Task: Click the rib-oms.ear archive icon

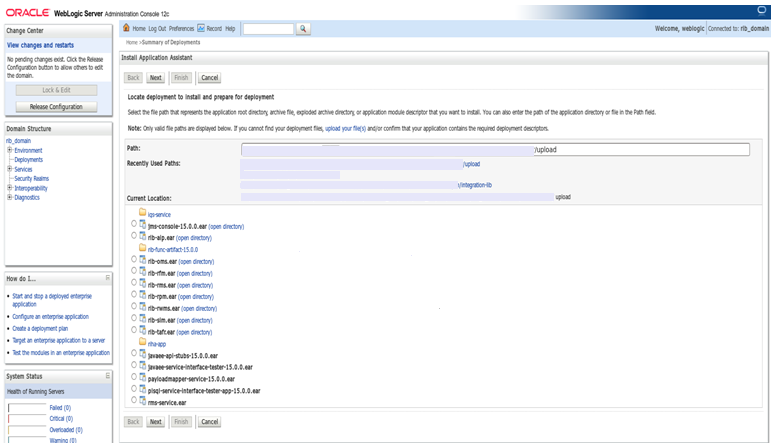Action: (x=143, y=260)
